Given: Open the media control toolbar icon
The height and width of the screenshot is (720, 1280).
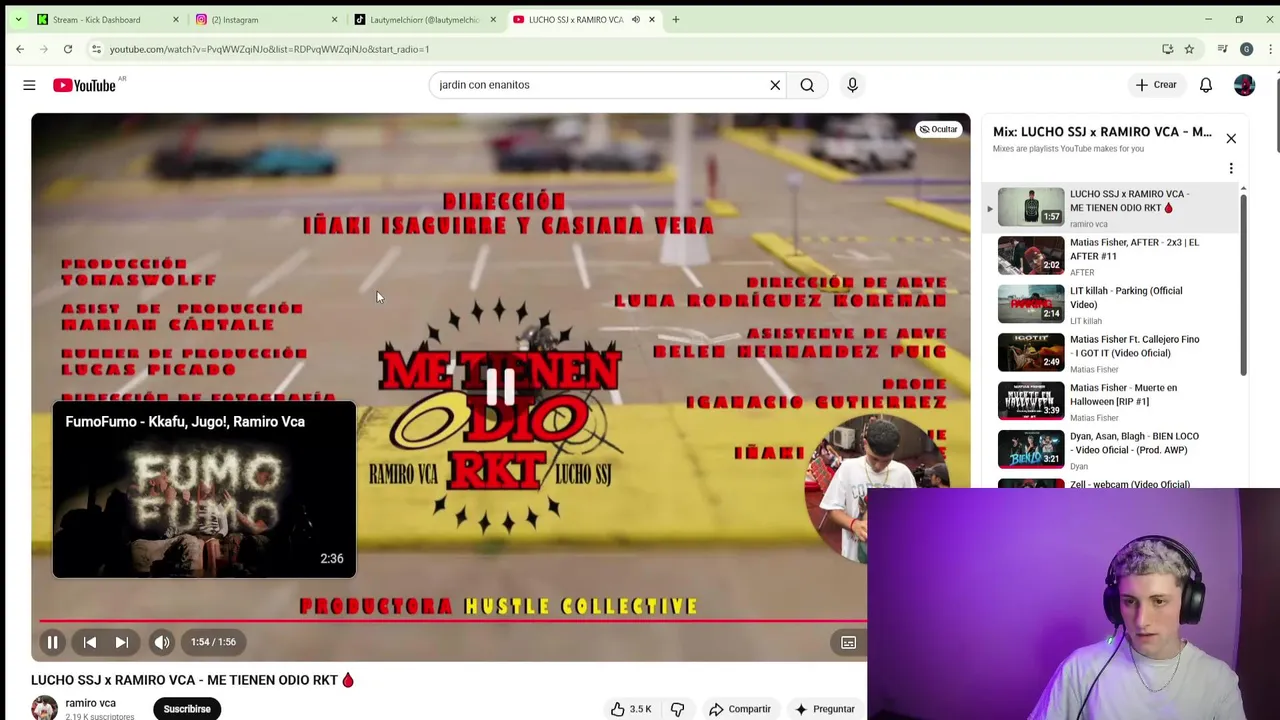Looking at the screenshot, I should 1222,49.
